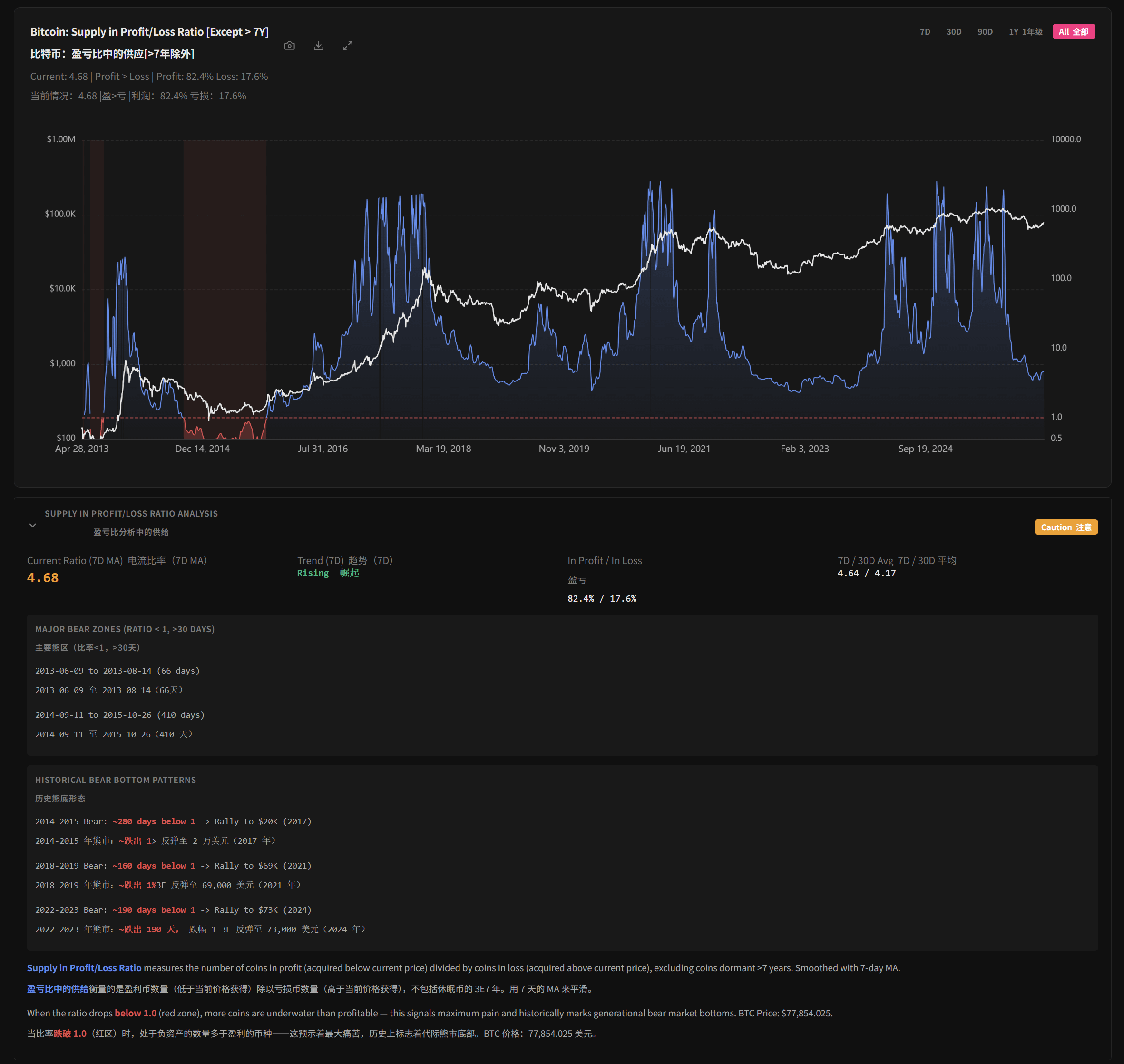The height and width of the screenshot is (1064, 1124).
Task: Switch to the 1Y time range
Action: 1026,32
